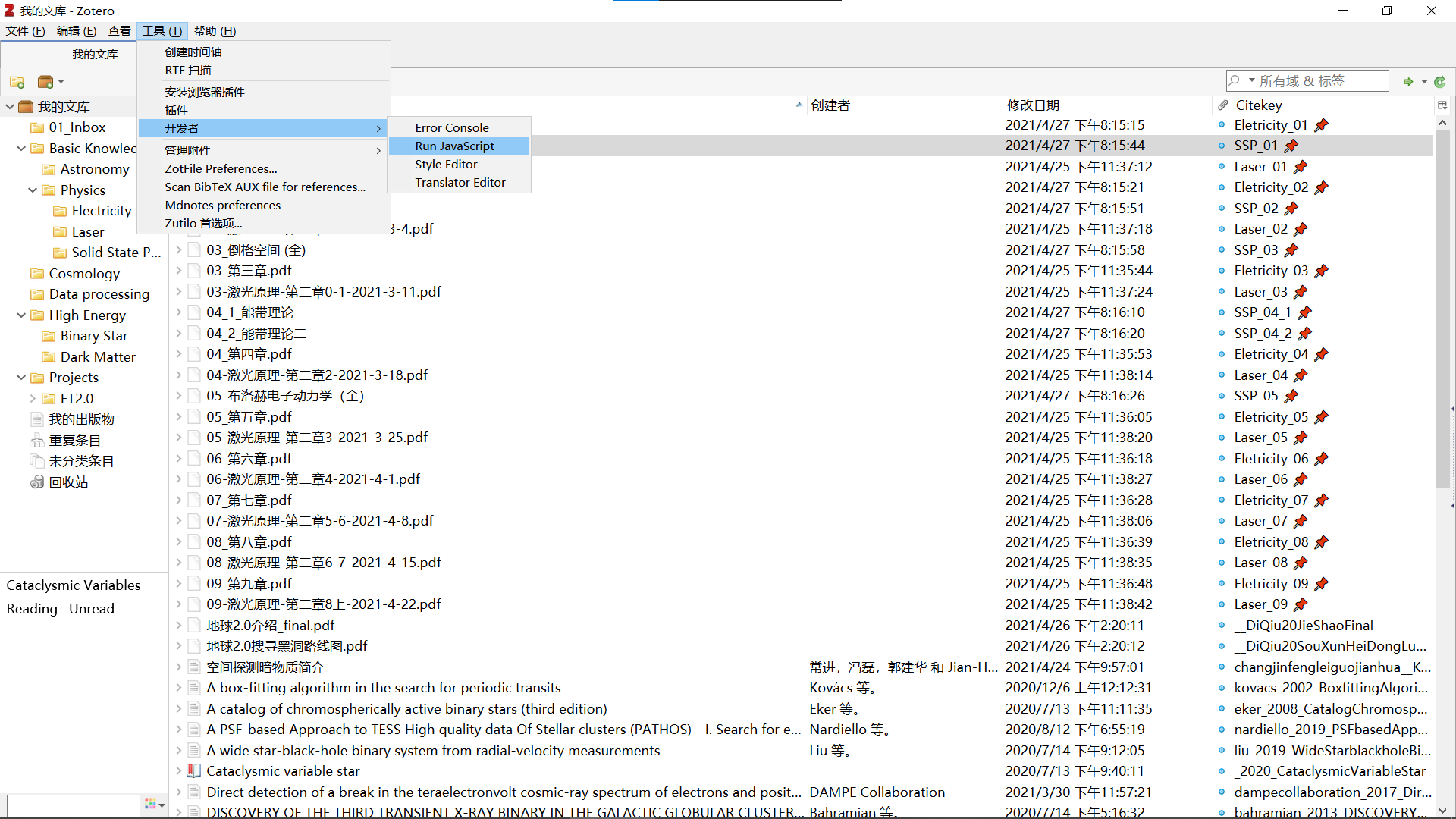1456x819 pixels.
Task: Select Run JavaScript from developer submenu
Action: 454,146
